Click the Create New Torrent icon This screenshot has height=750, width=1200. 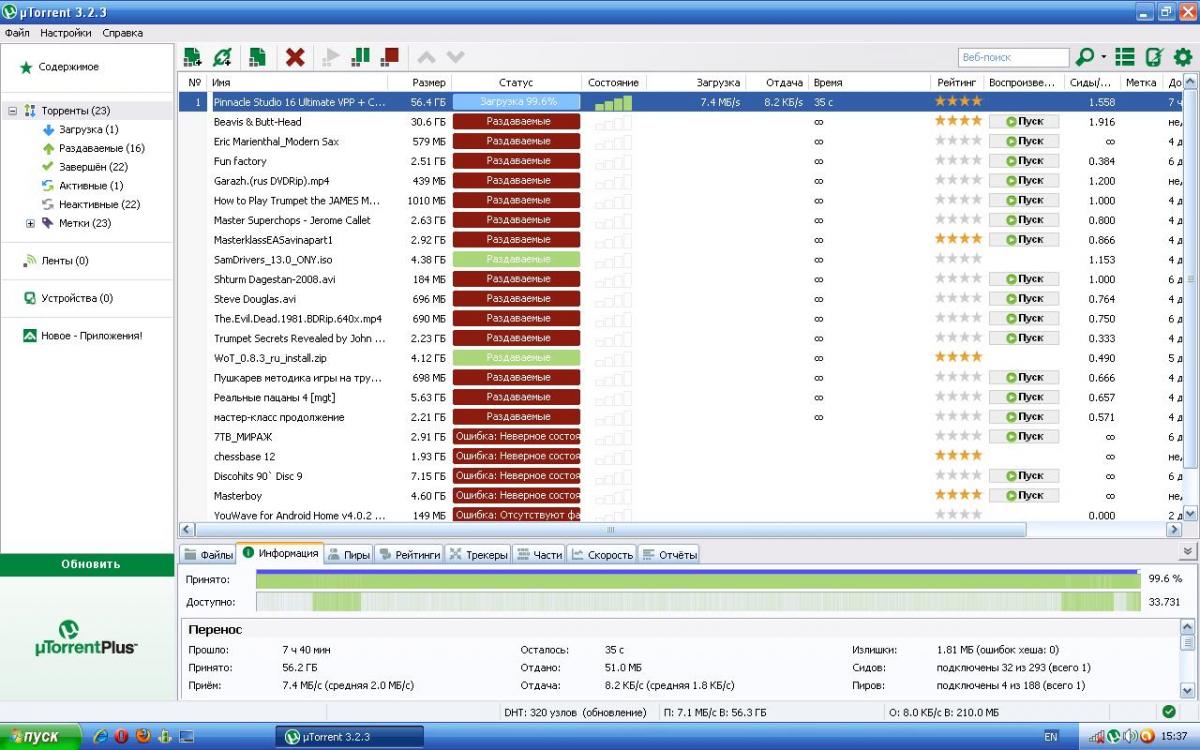[x=257, y=57]
